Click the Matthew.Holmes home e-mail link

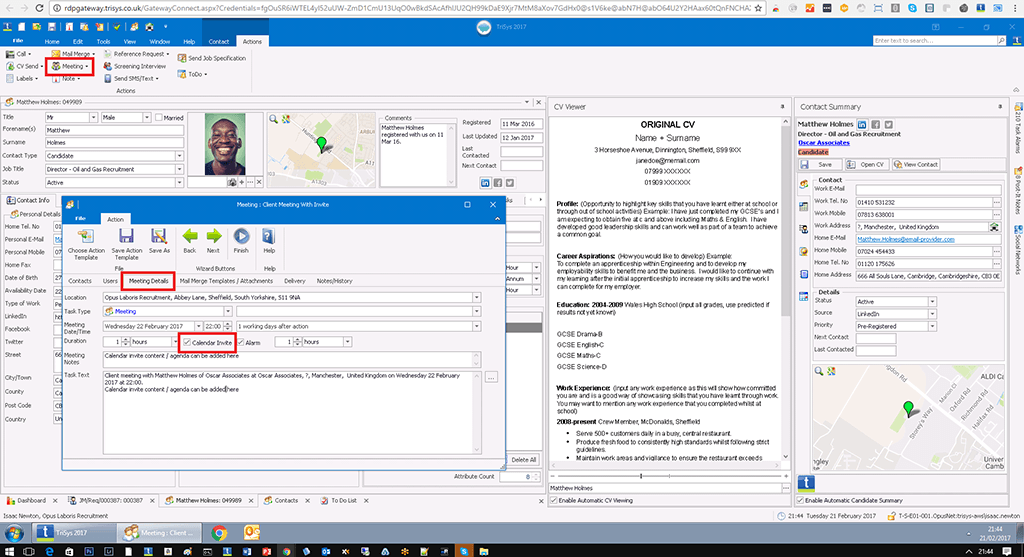(x=906, y=239)
